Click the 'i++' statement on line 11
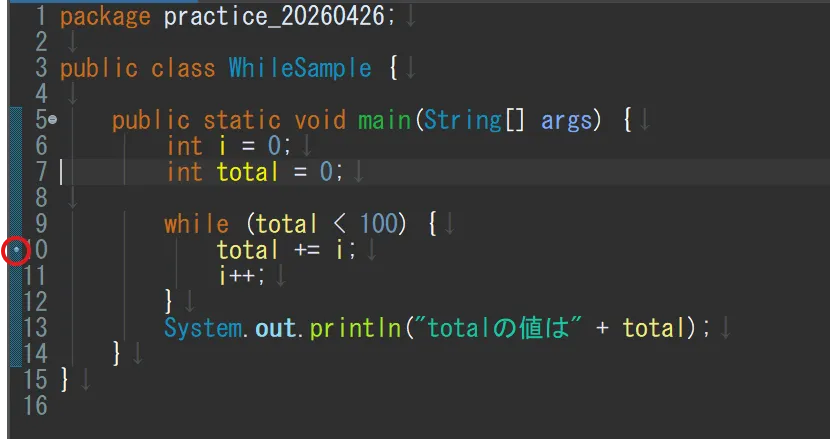This screenshot has width=830, height=439. pyautogui.click(x=241, y=276)
